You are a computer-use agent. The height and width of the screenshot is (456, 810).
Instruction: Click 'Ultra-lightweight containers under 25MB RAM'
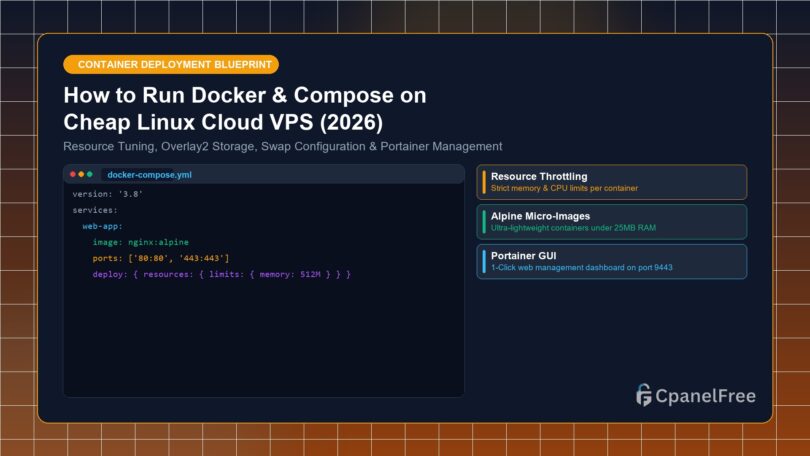(573, 228)
